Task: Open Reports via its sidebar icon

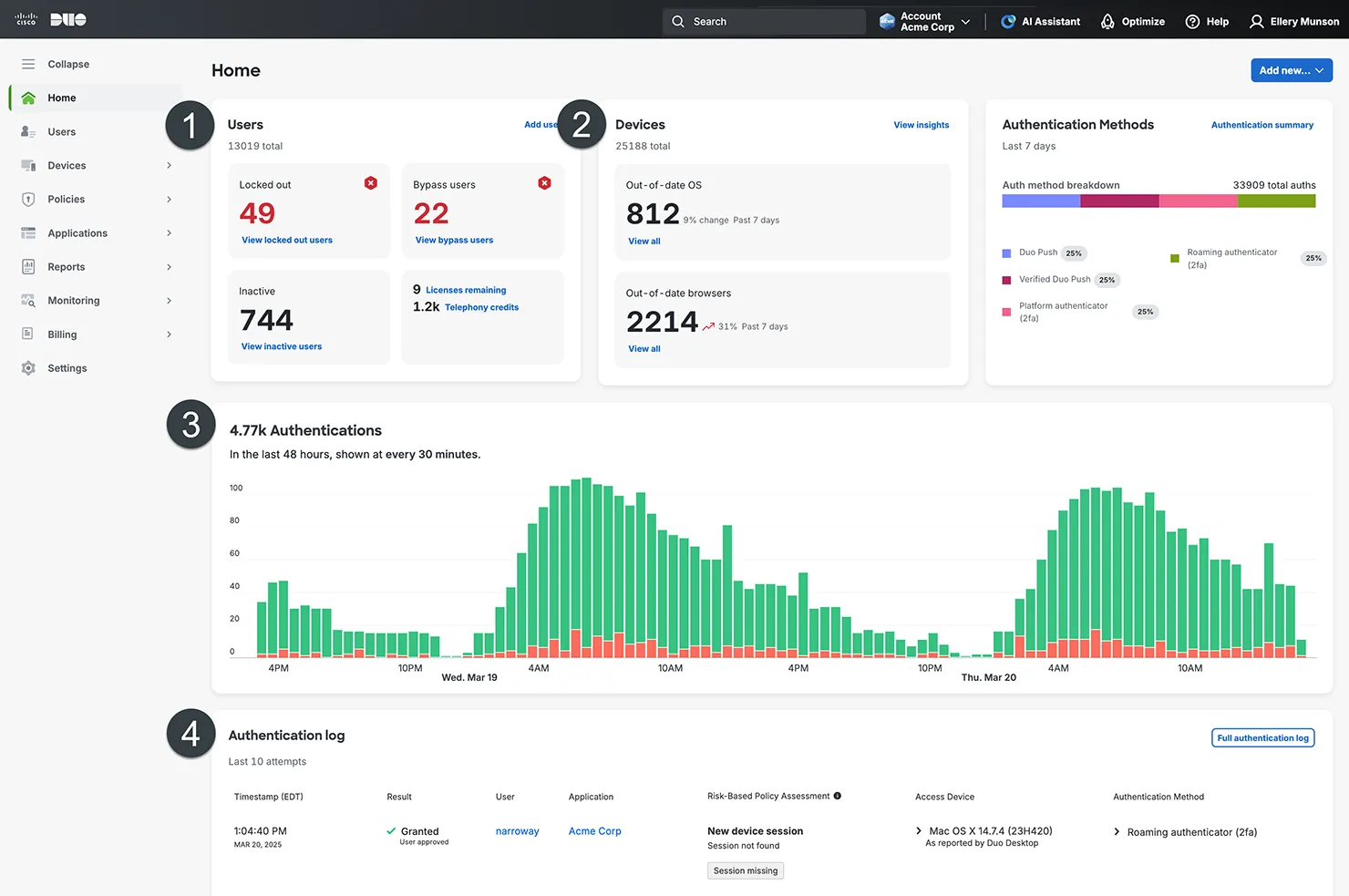Action: pyautogui.click(x=28, y=266)
